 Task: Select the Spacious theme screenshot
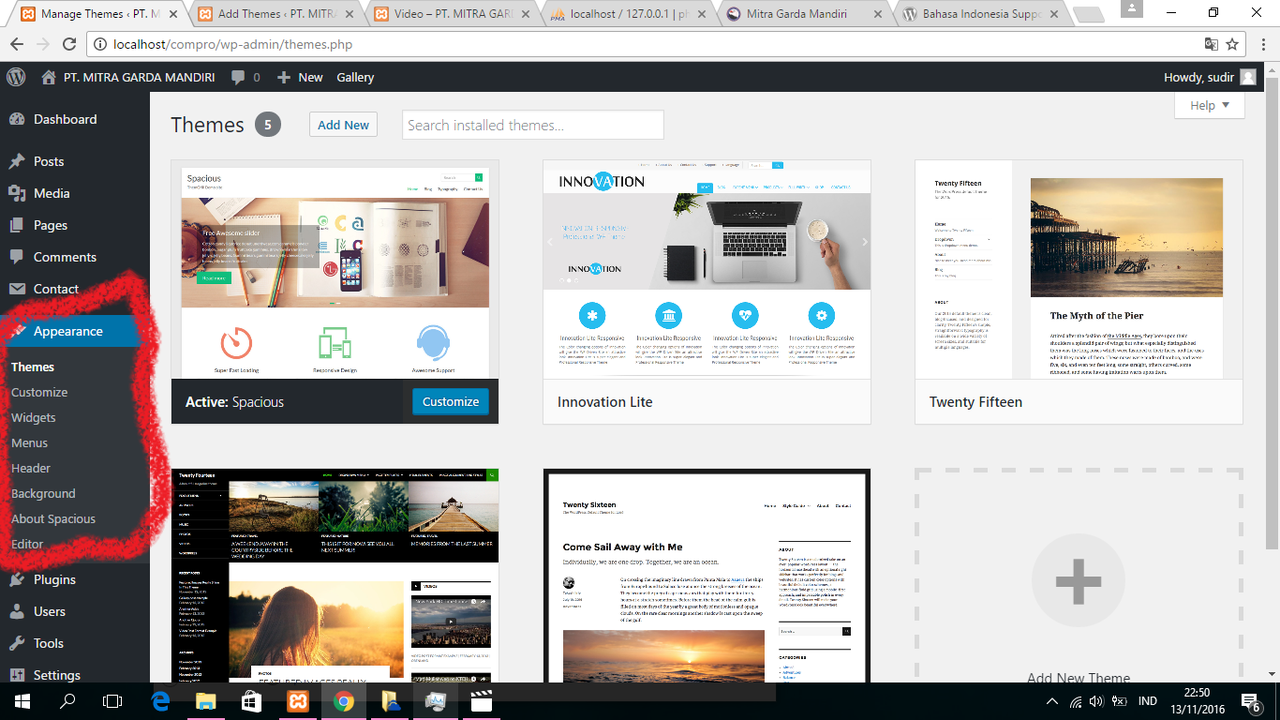pos(335,270)
